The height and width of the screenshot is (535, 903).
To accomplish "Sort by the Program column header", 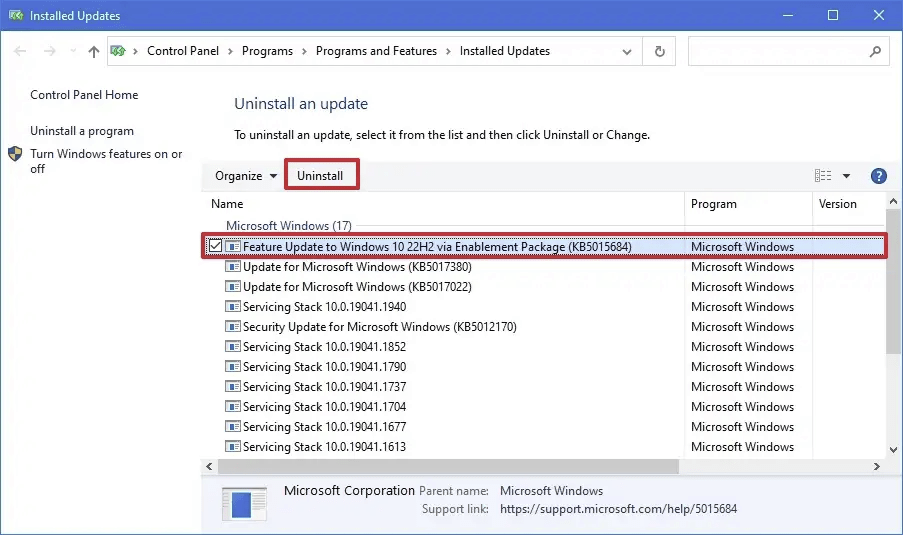I will (714, 204).
